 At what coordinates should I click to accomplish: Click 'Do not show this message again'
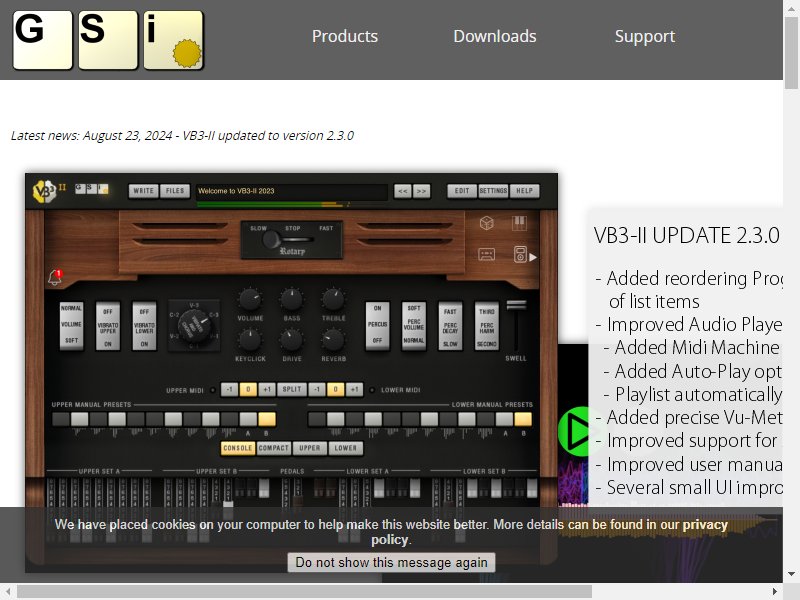click(391, 563)
